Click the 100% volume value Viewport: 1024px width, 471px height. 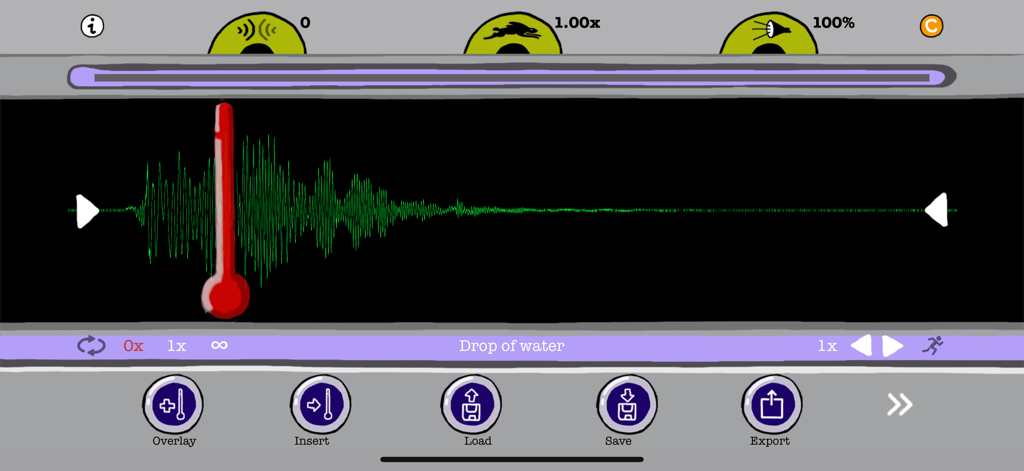(833, 23)
